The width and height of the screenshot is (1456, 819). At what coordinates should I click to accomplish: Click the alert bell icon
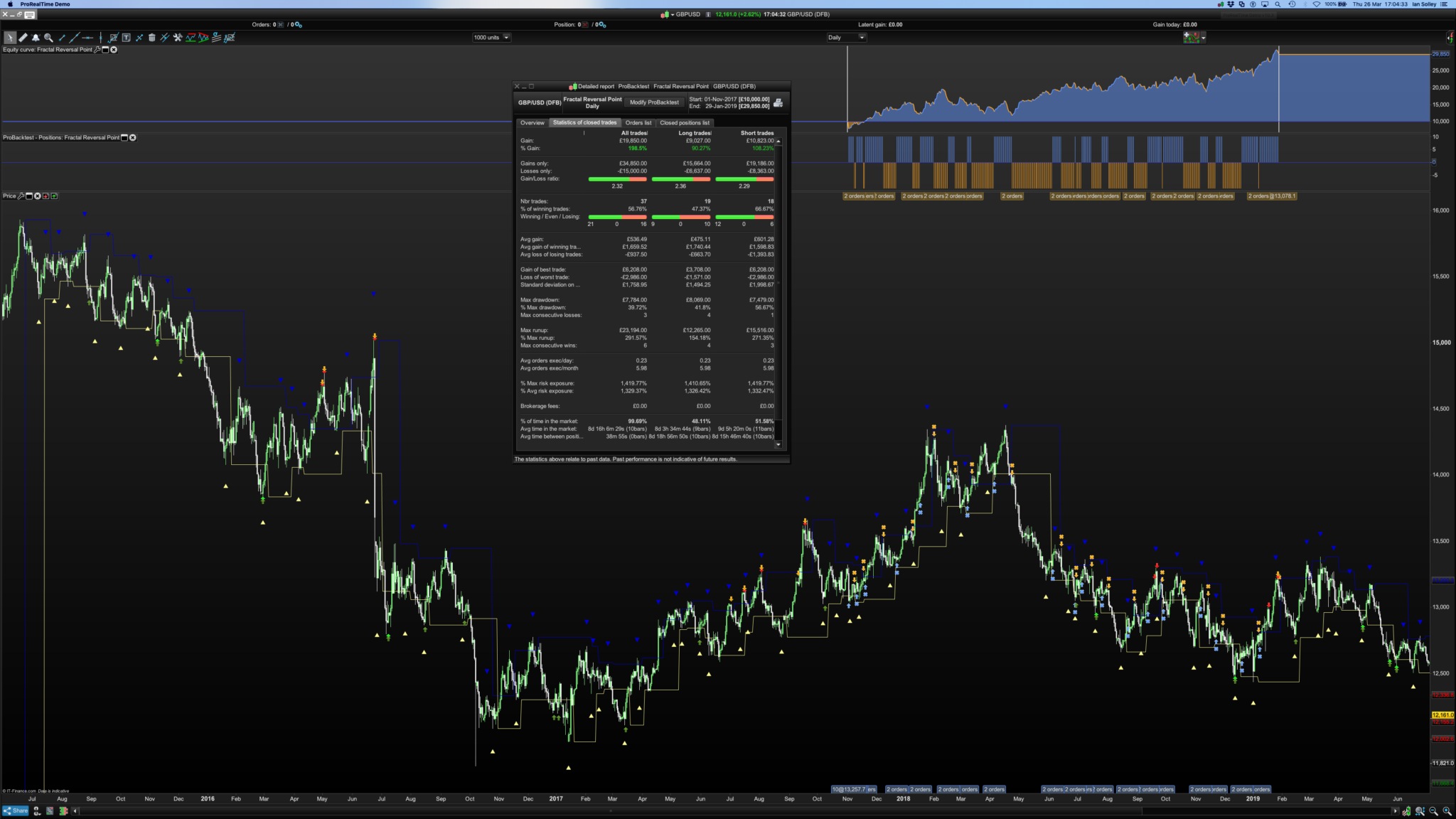[x=36, y=38]
